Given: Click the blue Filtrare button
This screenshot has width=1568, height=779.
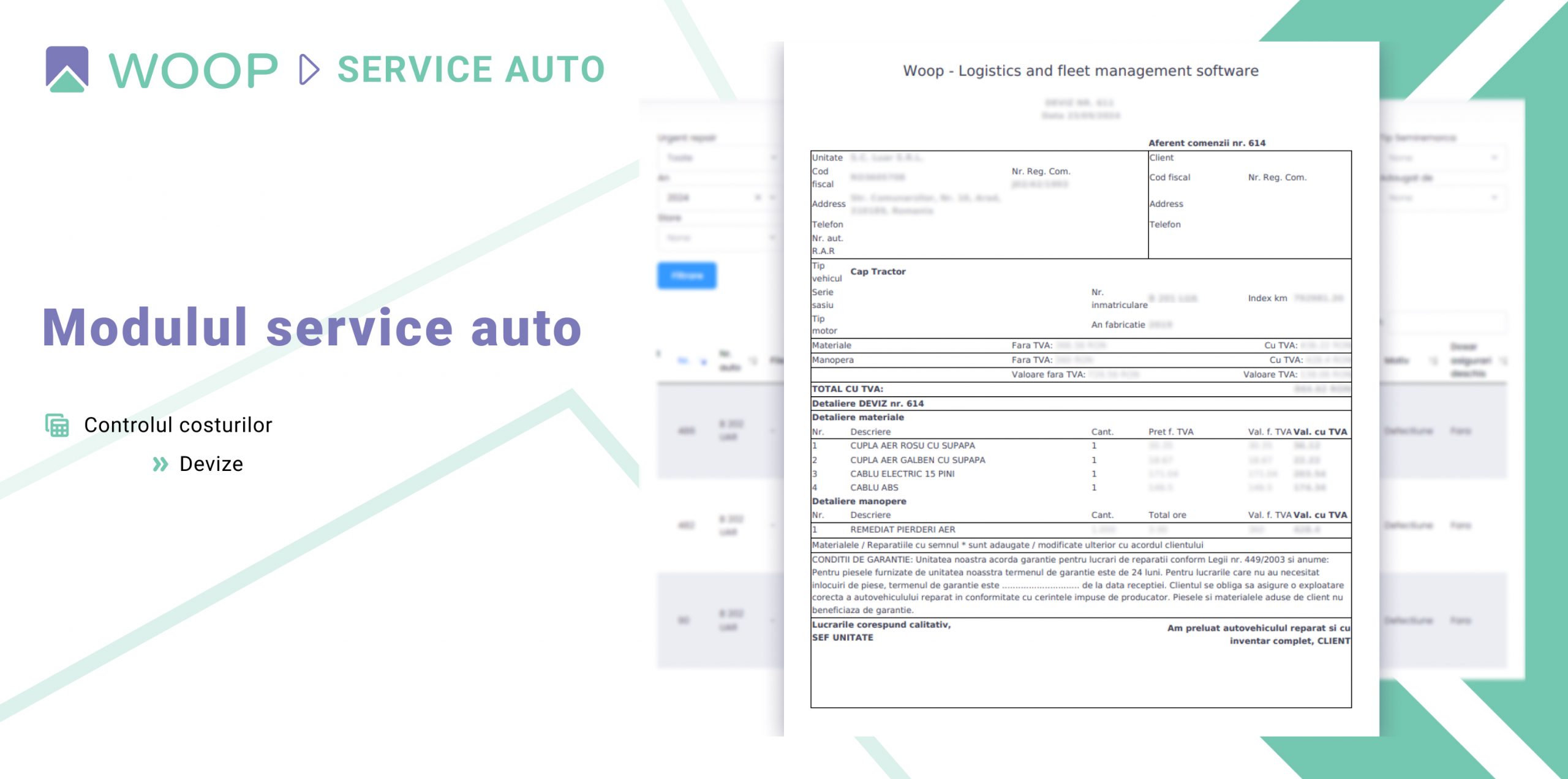Looking at the screenshot, I should (x=687, y=276).
